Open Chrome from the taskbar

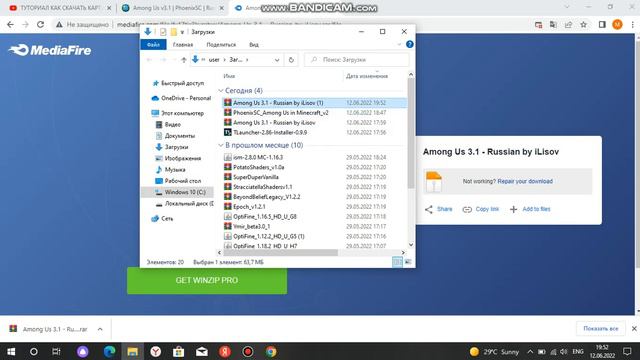[271, 351]
